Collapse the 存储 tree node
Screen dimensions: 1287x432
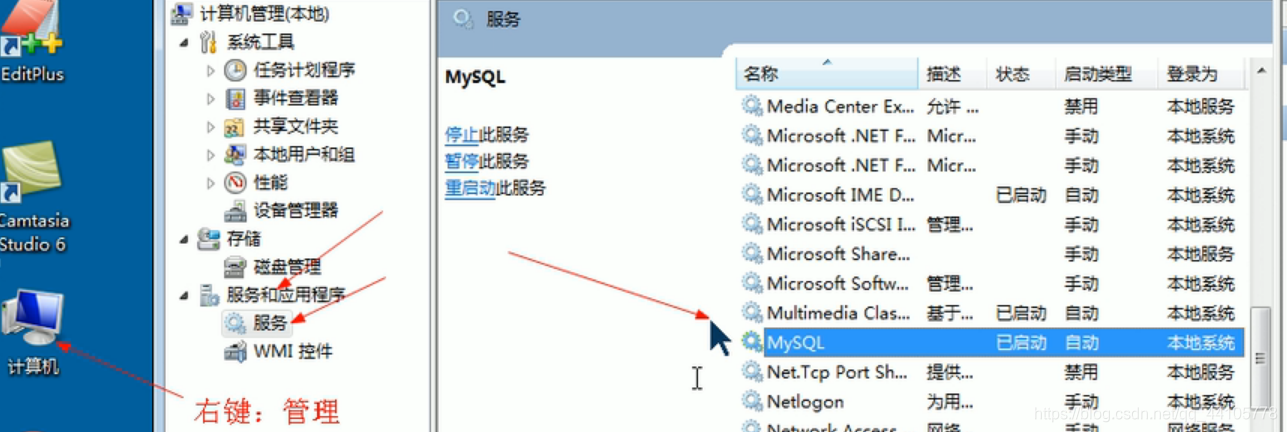[184, 239]
